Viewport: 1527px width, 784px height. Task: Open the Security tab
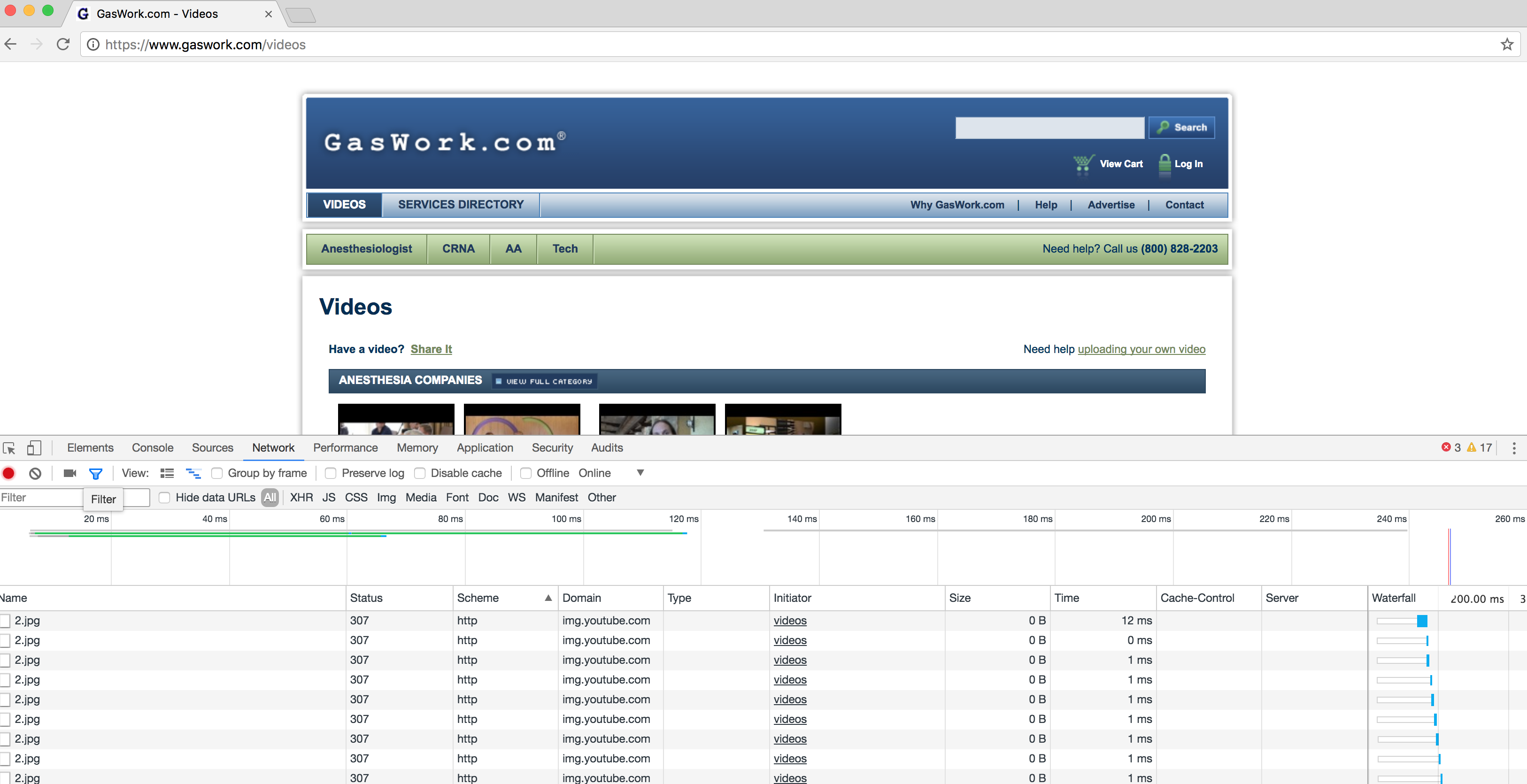click(553, 448)
